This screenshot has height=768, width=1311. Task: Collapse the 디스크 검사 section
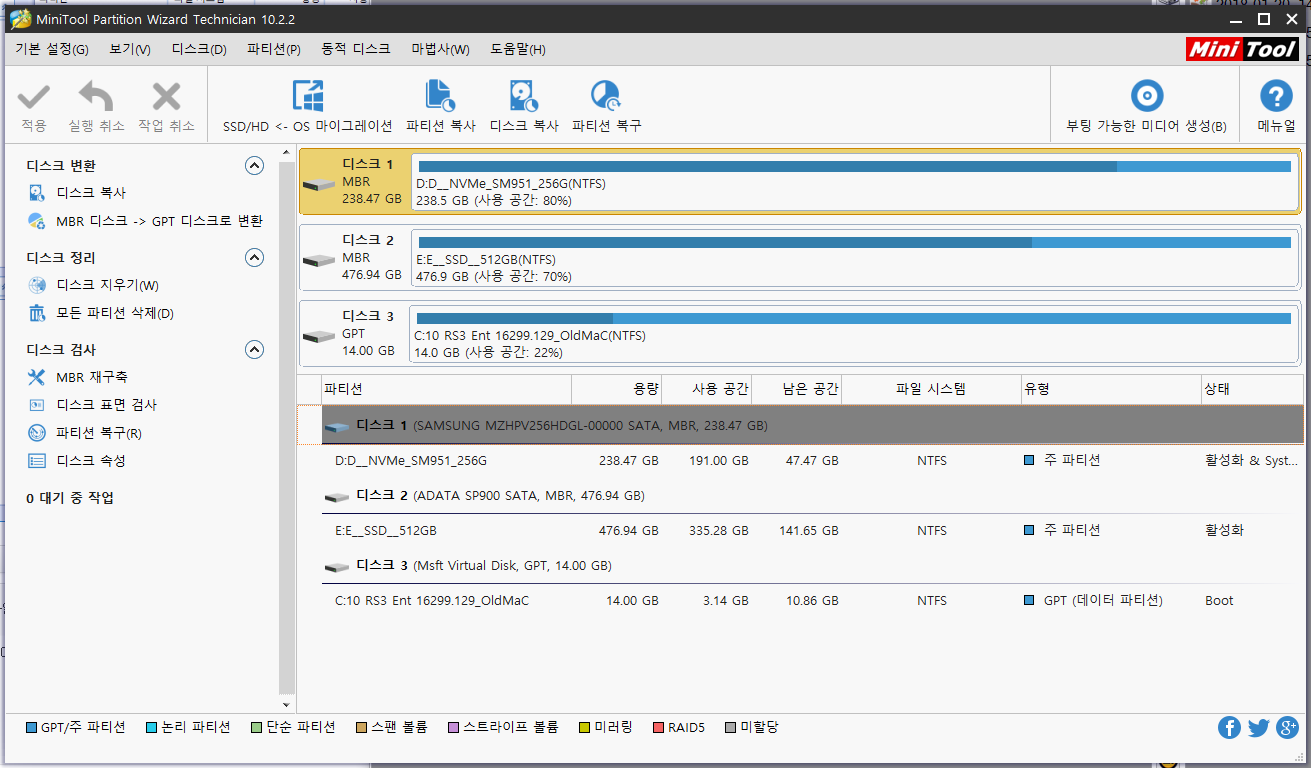tap(254, 349)
